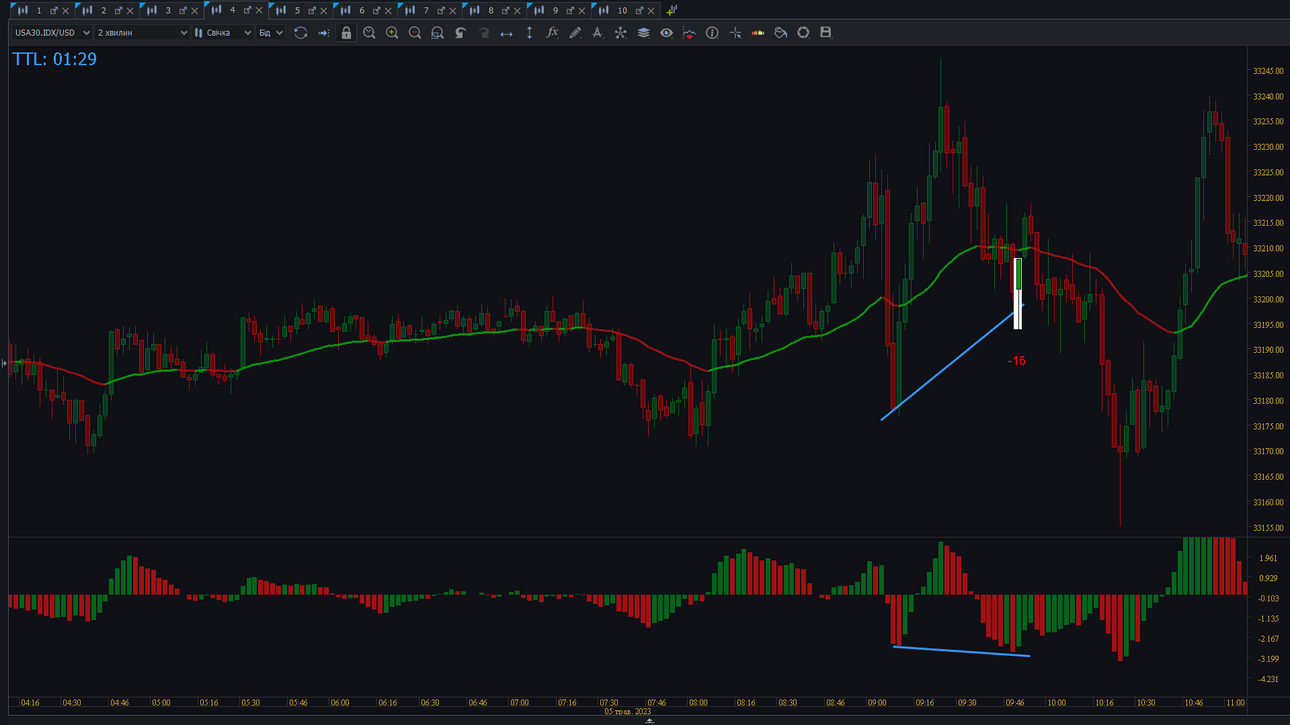Click the colored bar indicator icon
This screenshot has height=725, width=1290.
758,33
